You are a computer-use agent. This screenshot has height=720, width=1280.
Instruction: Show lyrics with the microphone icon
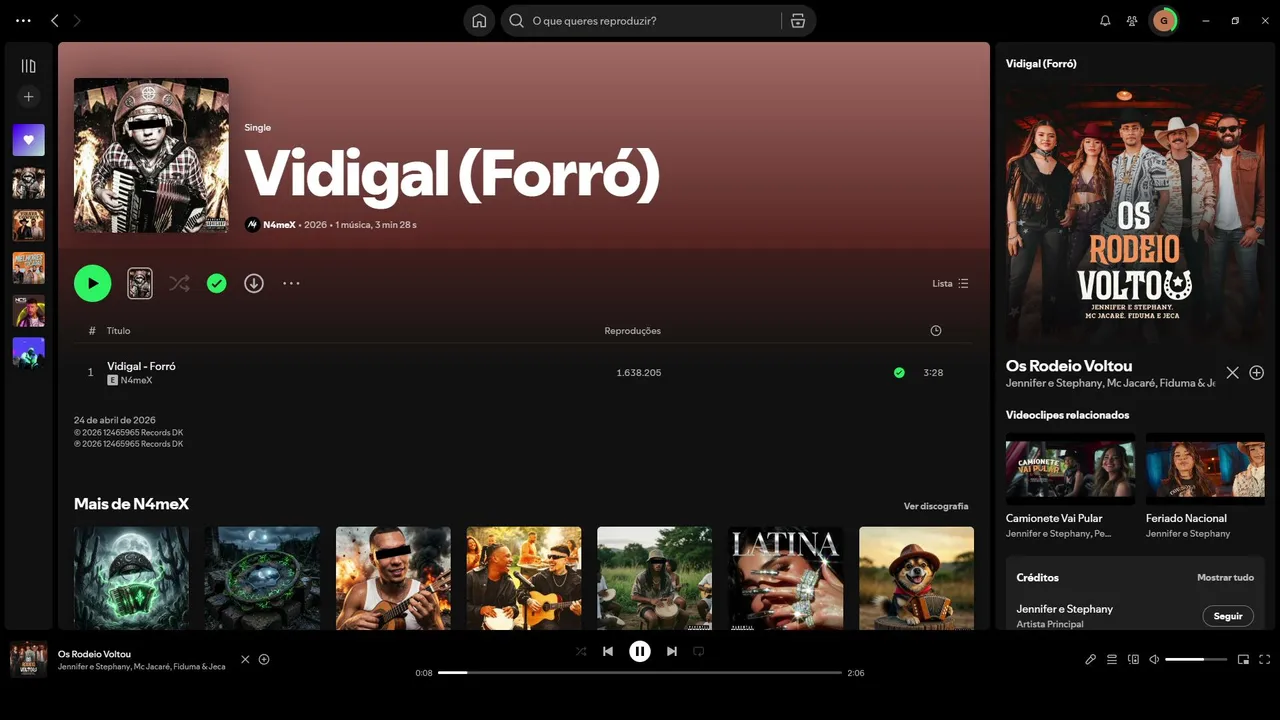1091,659
